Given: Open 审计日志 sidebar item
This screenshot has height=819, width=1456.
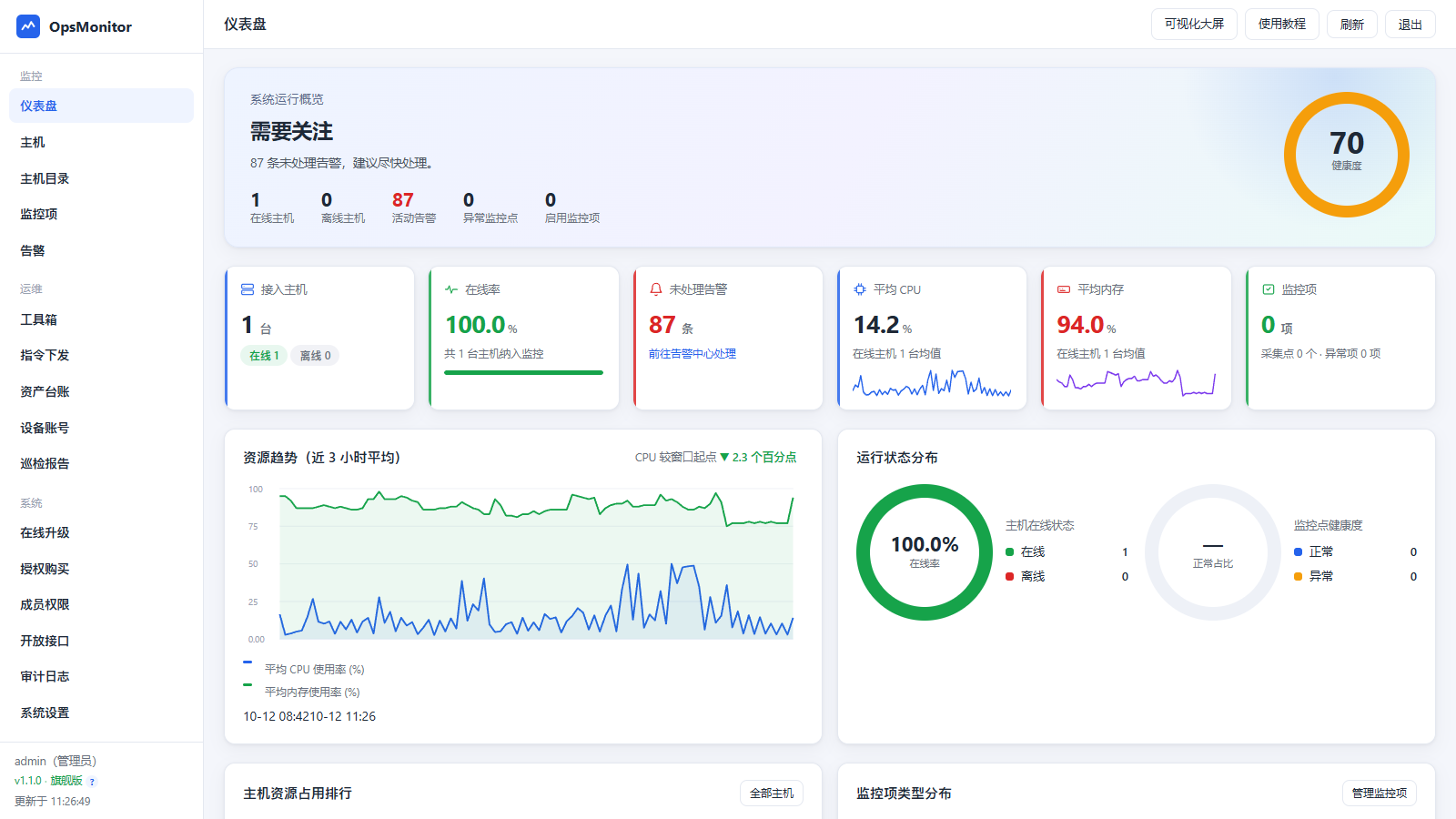Looking at the screenshot, I should click(x=101, y=676).
